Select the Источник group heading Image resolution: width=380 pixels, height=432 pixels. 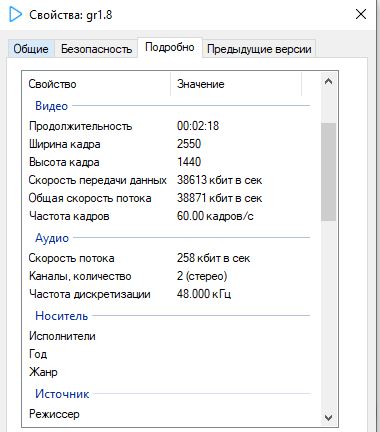(62, 394)
